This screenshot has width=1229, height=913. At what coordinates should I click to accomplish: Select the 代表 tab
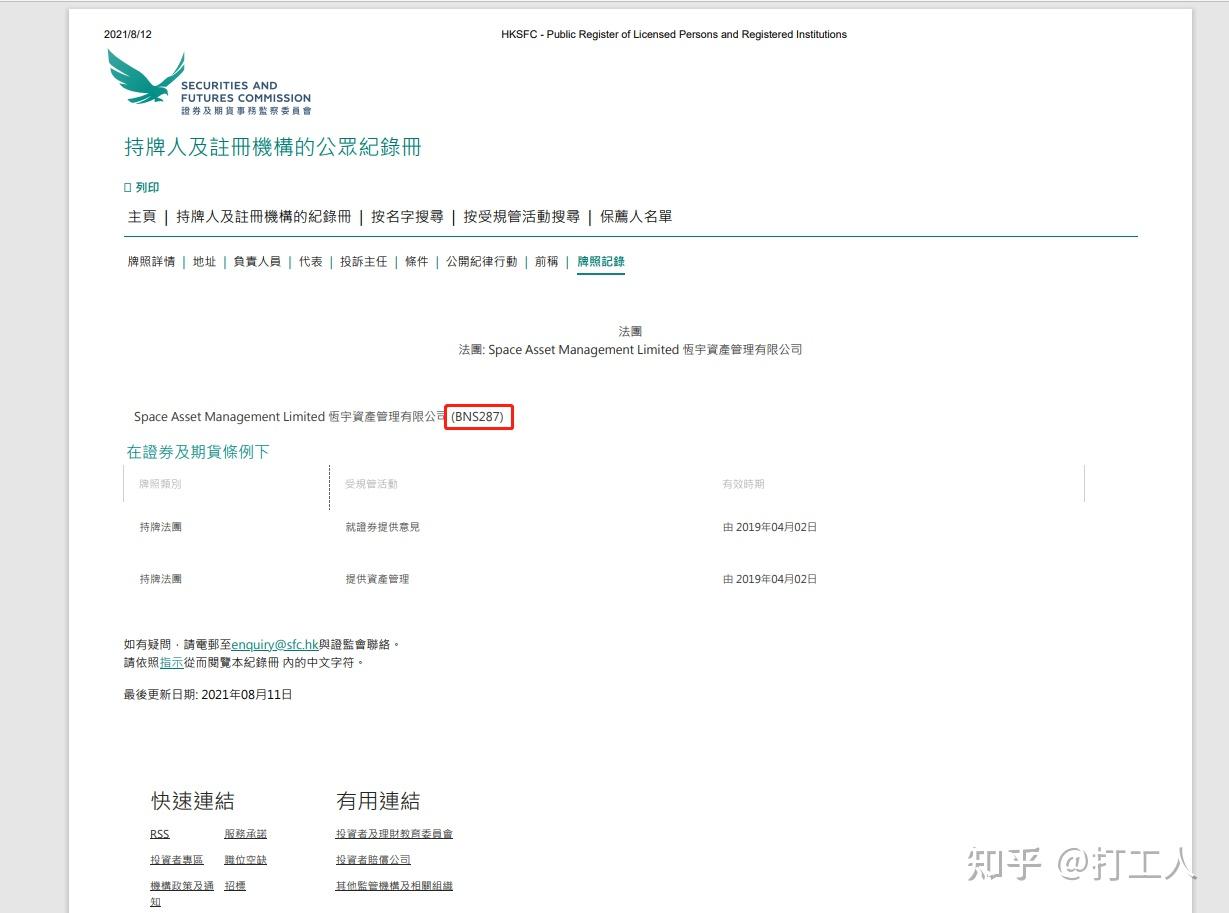tap(311, 261)
